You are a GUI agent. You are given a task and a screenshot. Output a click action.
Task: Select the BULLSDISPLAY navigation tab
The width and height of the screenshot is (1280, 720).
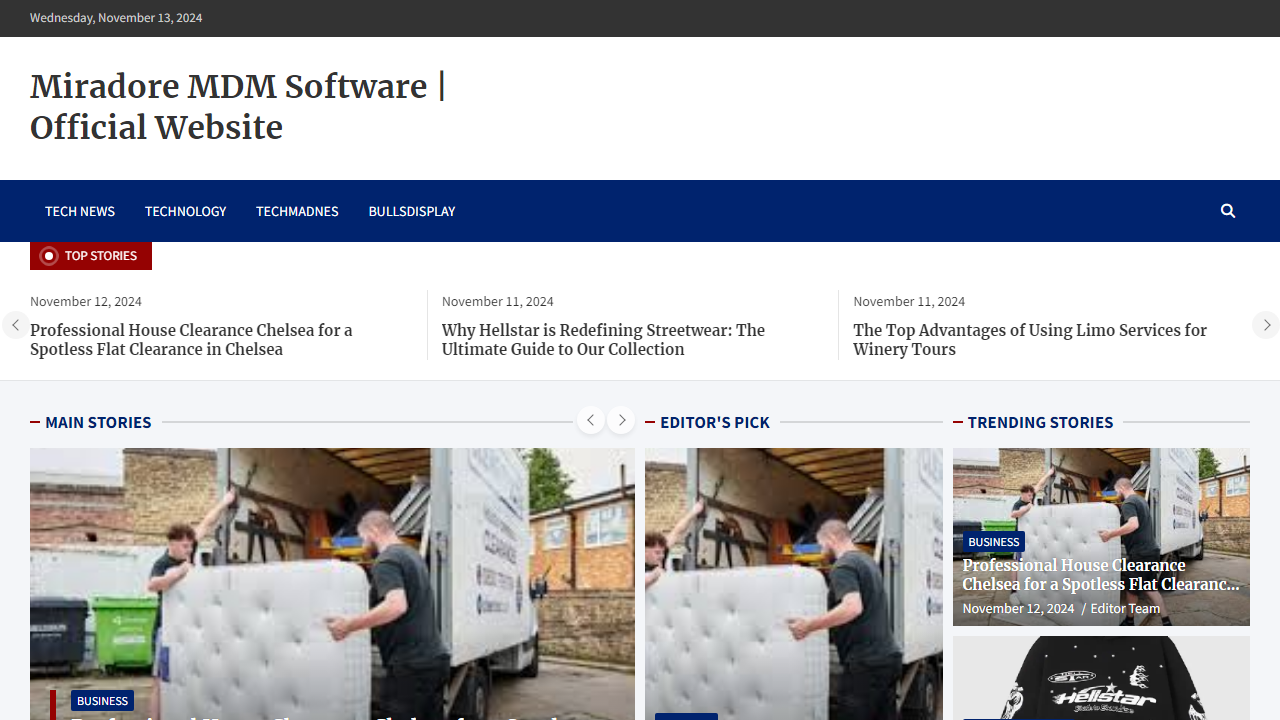411,211
